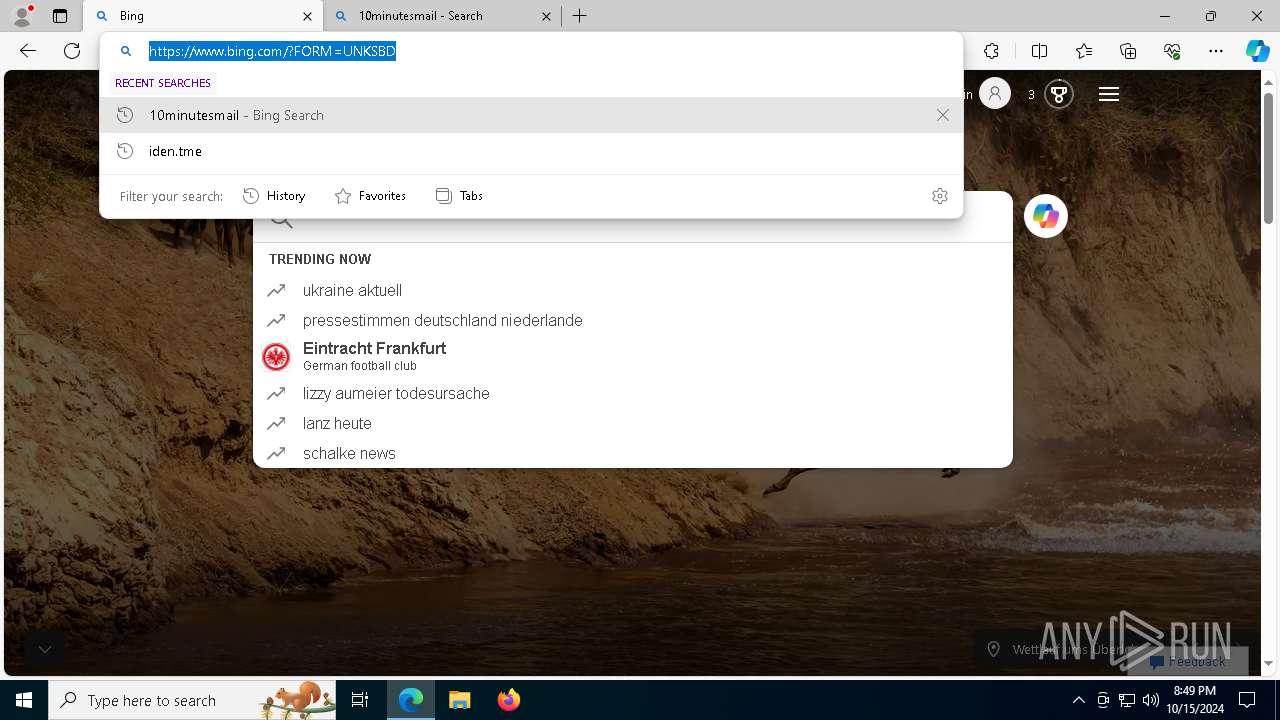This screenshot has width=1280, height=720.
Task: Close the 10minutesmail Search tab
Action: [x=546, y=16]
